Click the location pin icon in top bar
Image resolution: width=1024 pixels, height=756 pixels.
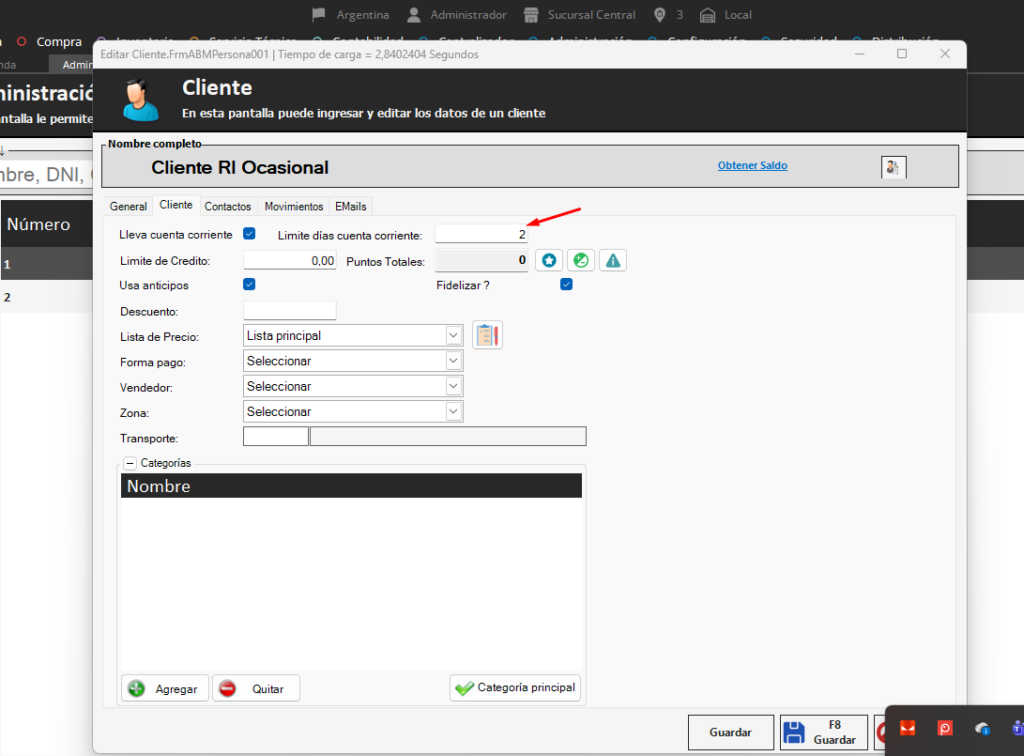[659, 15]
